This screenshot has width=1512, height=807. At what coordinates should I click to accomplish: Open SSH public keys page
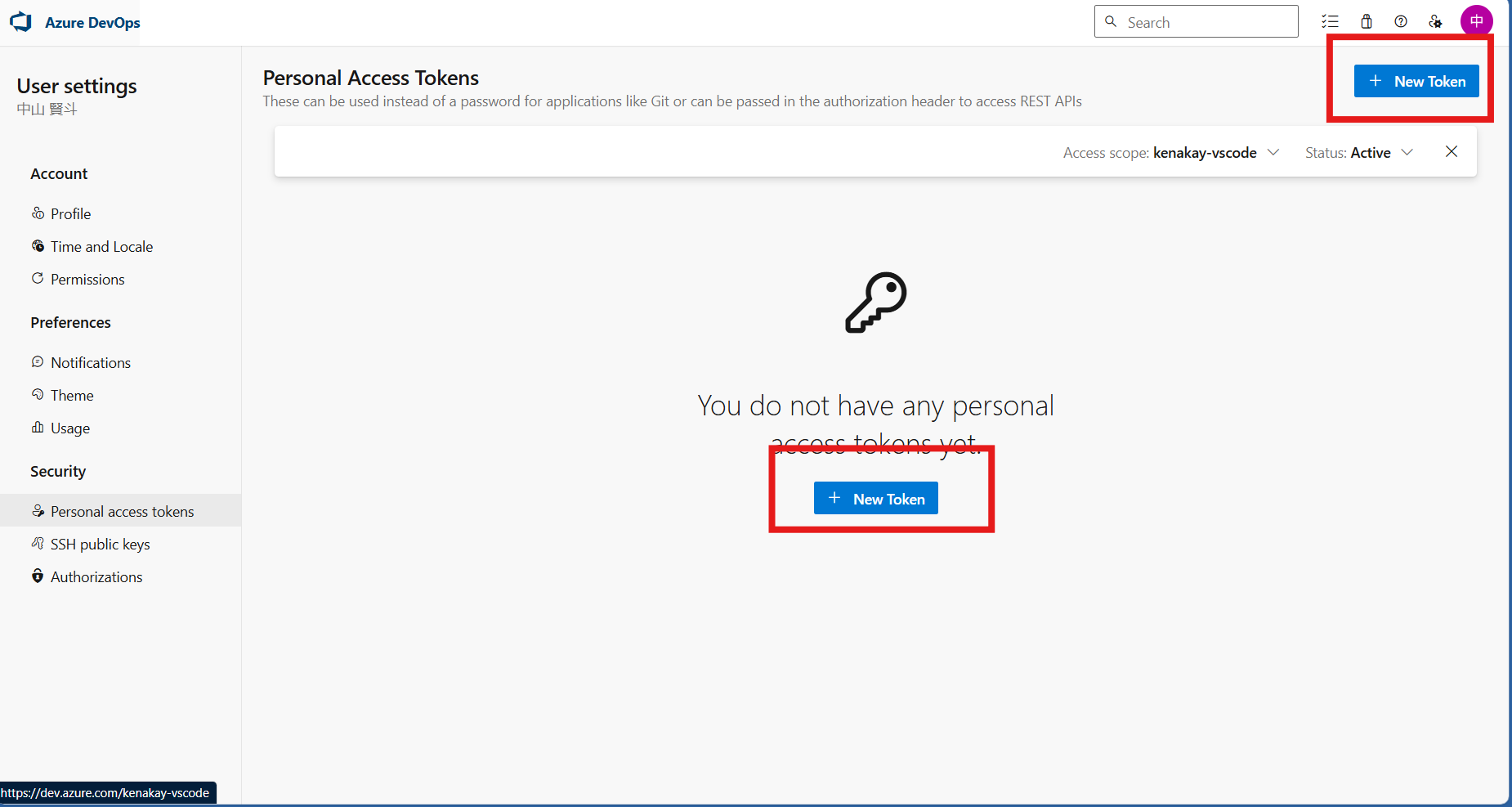point(100,545)
